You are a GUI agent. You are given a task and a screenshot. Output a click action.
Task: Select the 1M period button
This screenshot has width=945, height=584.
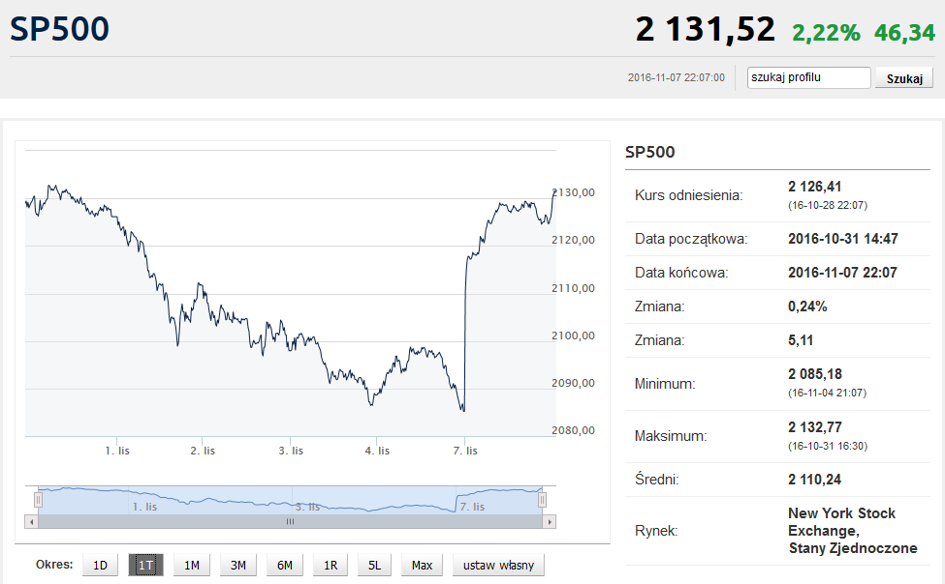tap(192, 565)
